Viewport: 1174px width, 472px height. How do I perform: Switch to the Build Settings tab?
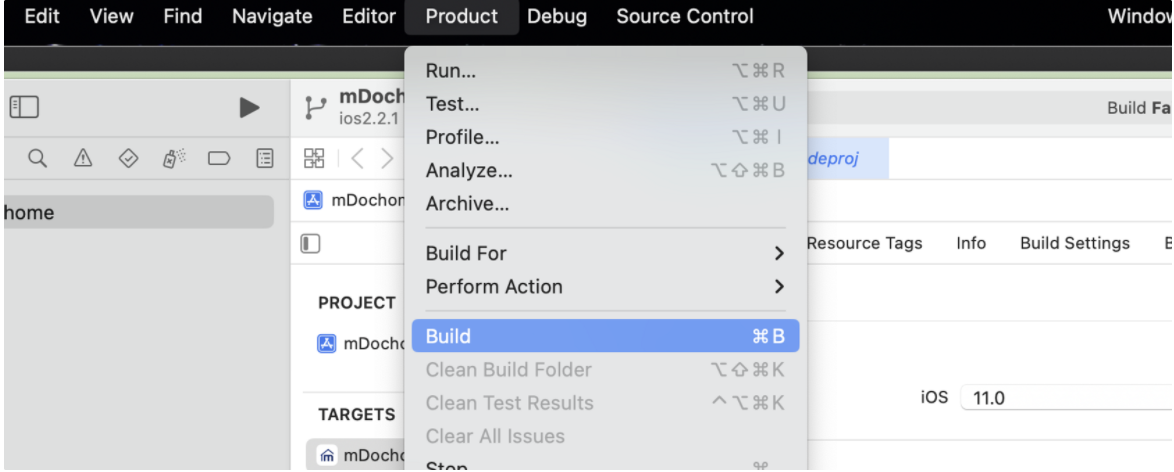1074,243
